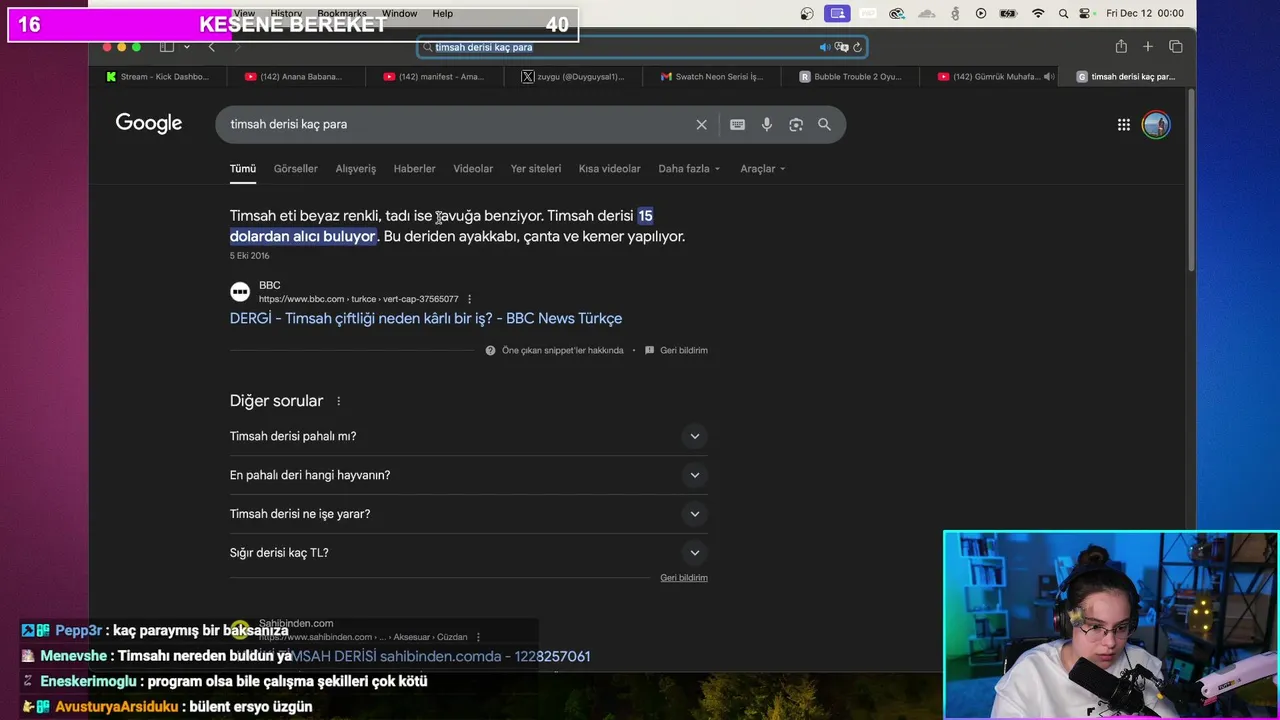Viewport: 1280px width, 720px height.
Task: Switch to zuygu X profile tab
Action: coord(572,76)
